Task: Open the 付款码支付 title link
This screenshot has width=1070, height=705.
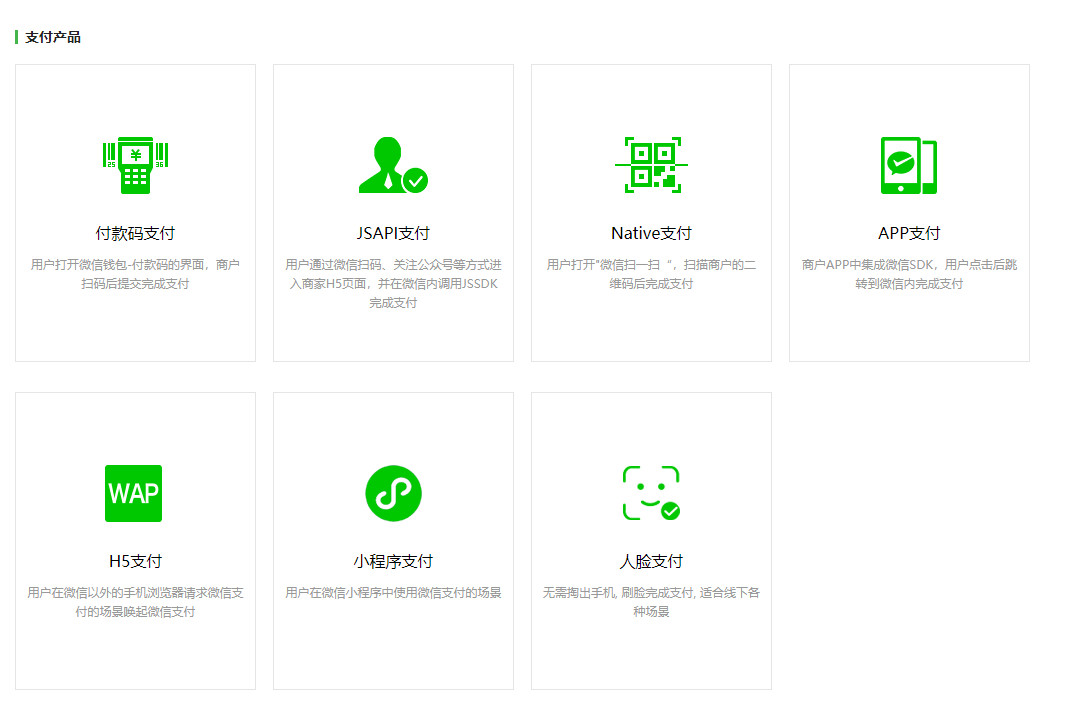Action: click(135, 233)
